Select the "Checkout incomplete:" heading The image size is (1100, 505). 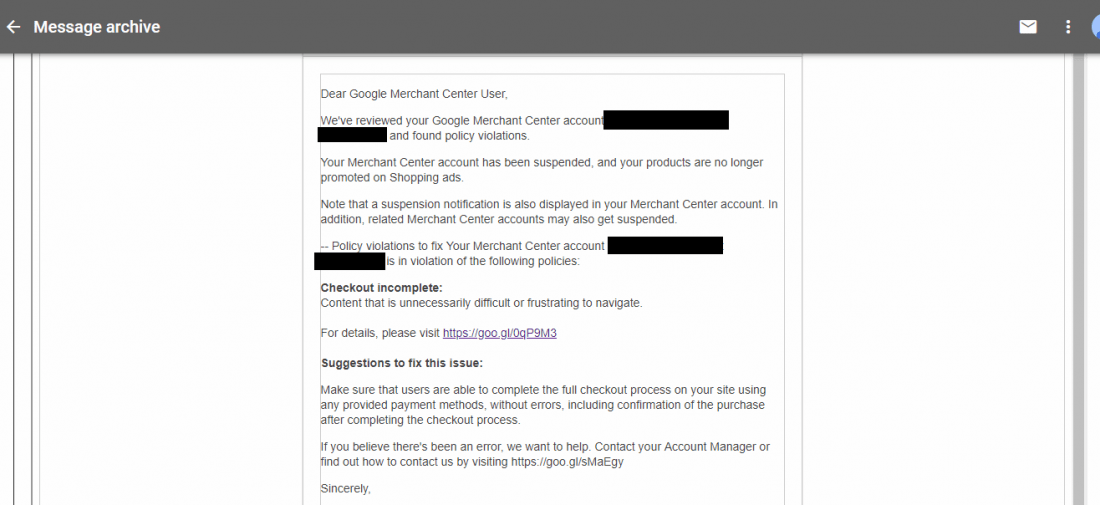point(382,288)
